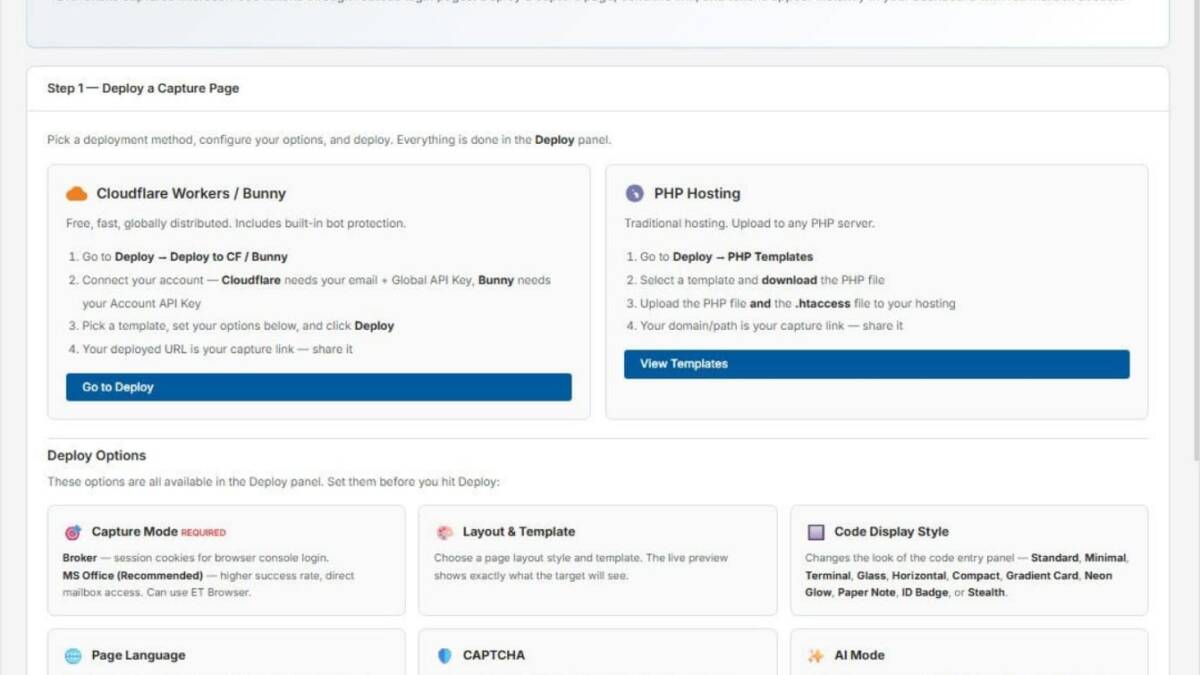Click 'Connect your account — Cloudflare needs your email' step
Image resolution: width=1200 pixels, height=675 pixels.
(x=309, y=291)
